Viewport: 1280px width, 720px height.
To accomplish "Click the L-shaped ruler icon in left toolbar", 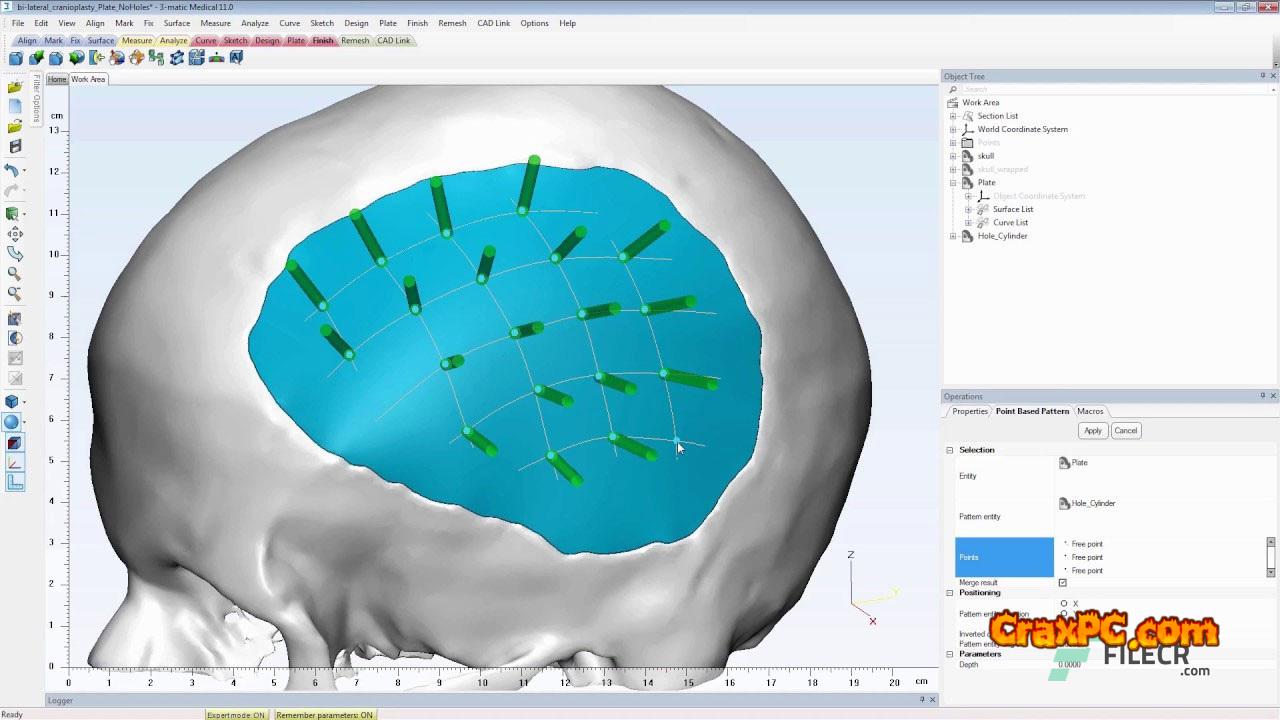I will pyautogui.click(x=15, y=483).
